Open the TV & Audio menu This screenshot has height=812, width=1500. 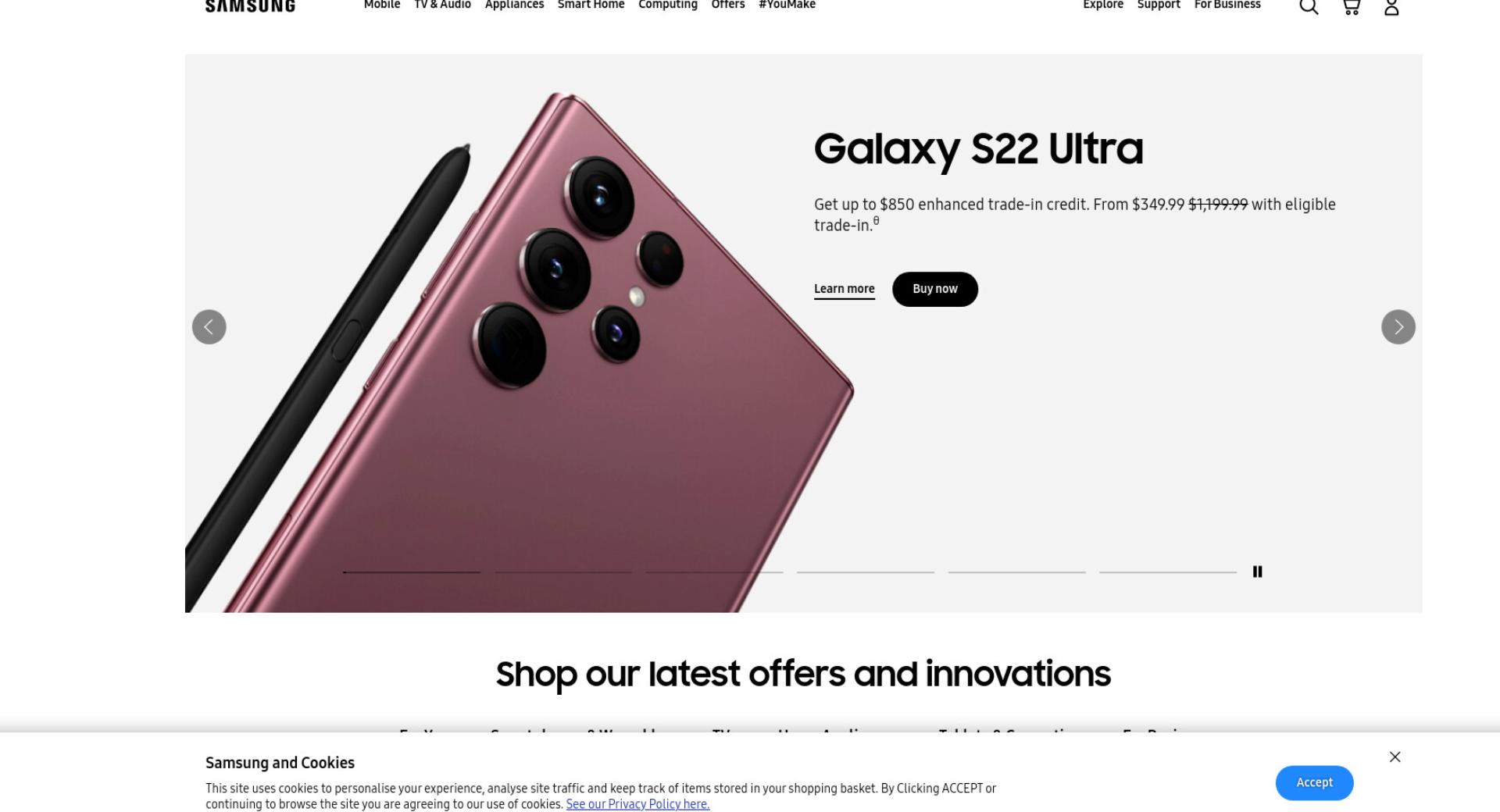coord(442,5)
